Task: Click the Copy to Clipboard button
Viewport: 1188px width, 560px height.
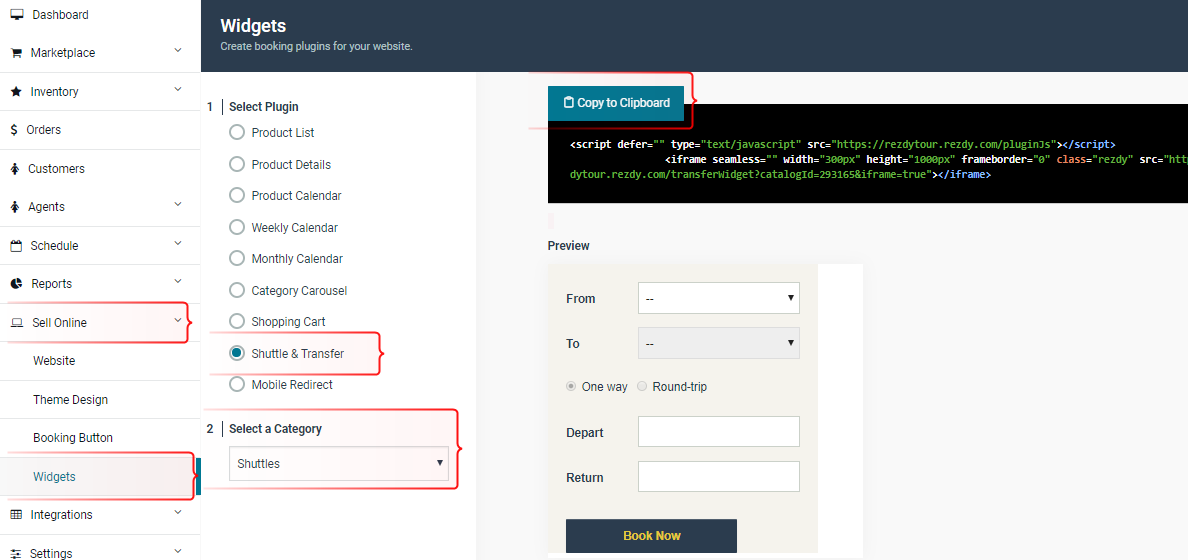Action: (616, 103)
